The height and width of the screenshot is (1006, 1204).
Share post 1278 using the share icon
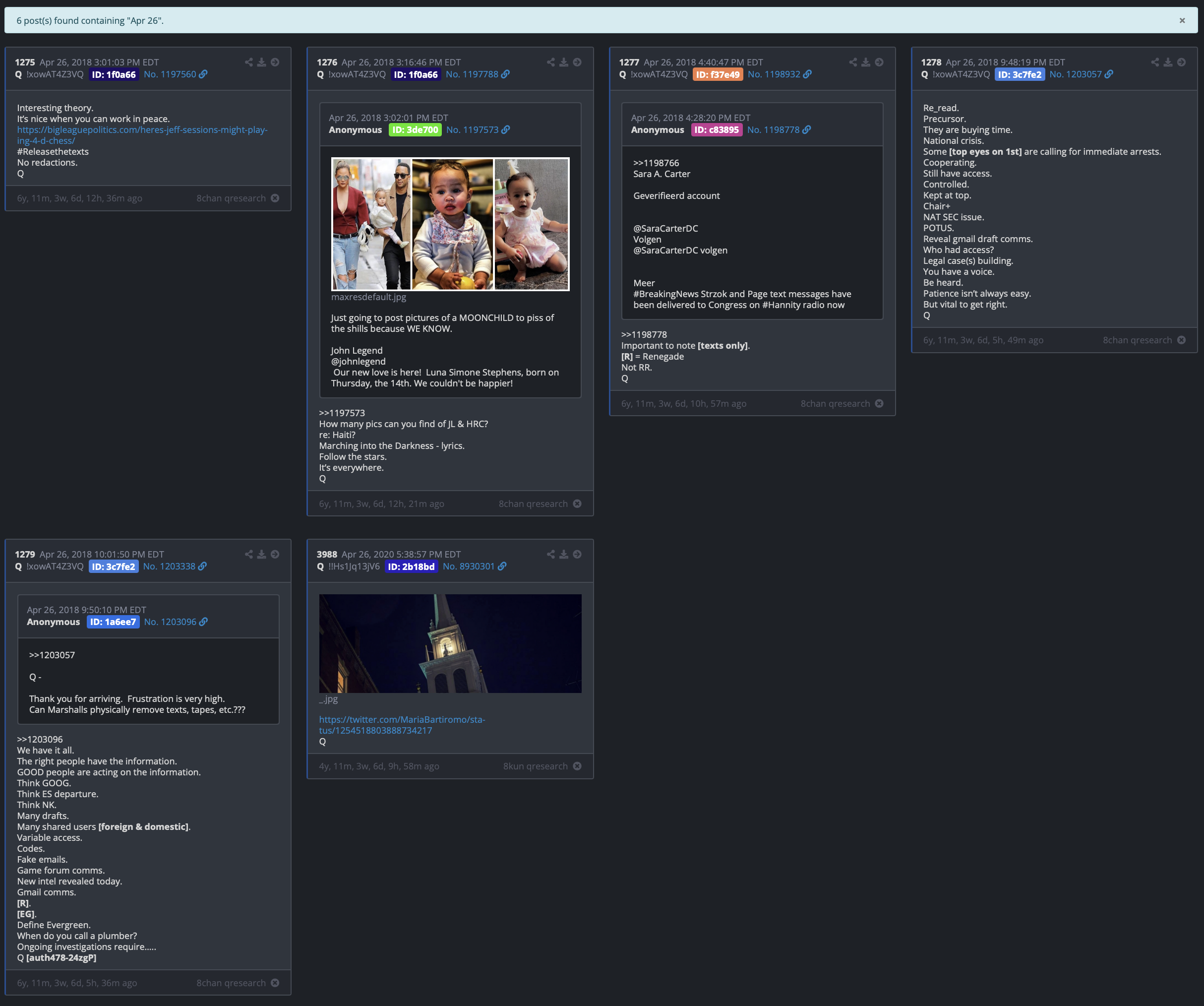1155,62
